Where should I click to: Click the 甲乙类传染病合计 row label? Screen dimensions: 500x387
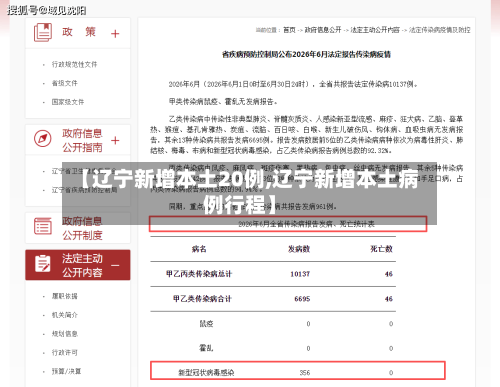(x=202, y=299)
